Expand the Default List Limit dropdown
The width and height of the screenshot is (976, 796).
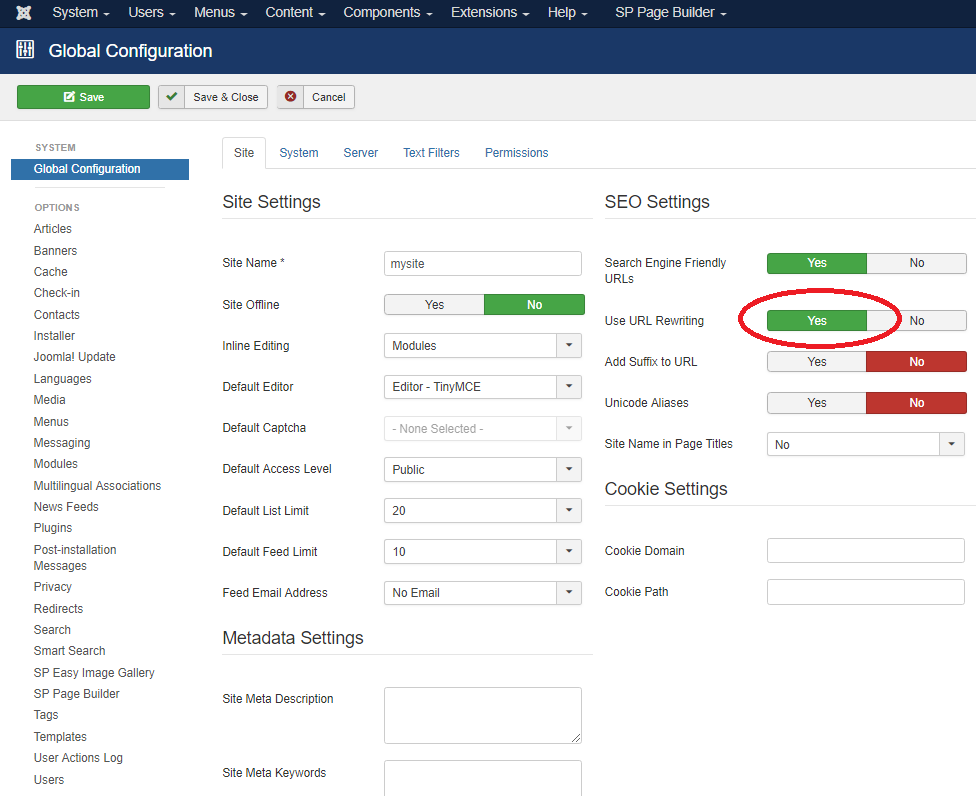pyautogui.click(x=482, y=511)
